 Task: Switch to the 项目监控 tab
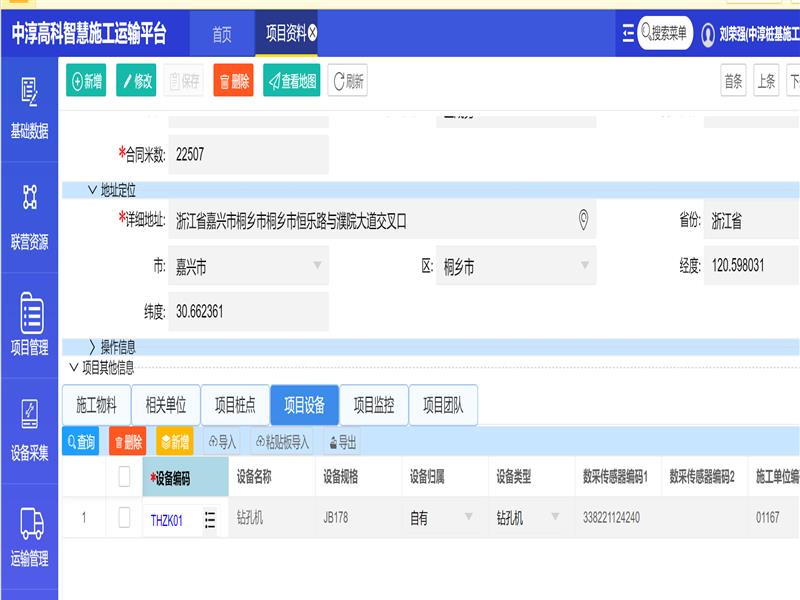coord(374,405)
